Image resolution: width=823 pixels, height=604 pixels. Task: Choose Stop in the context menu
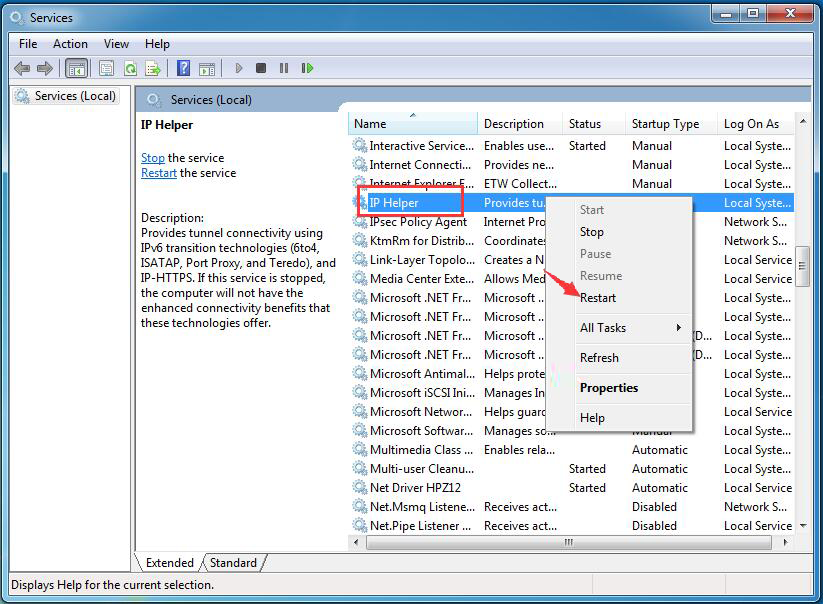[x=619, y=232]
